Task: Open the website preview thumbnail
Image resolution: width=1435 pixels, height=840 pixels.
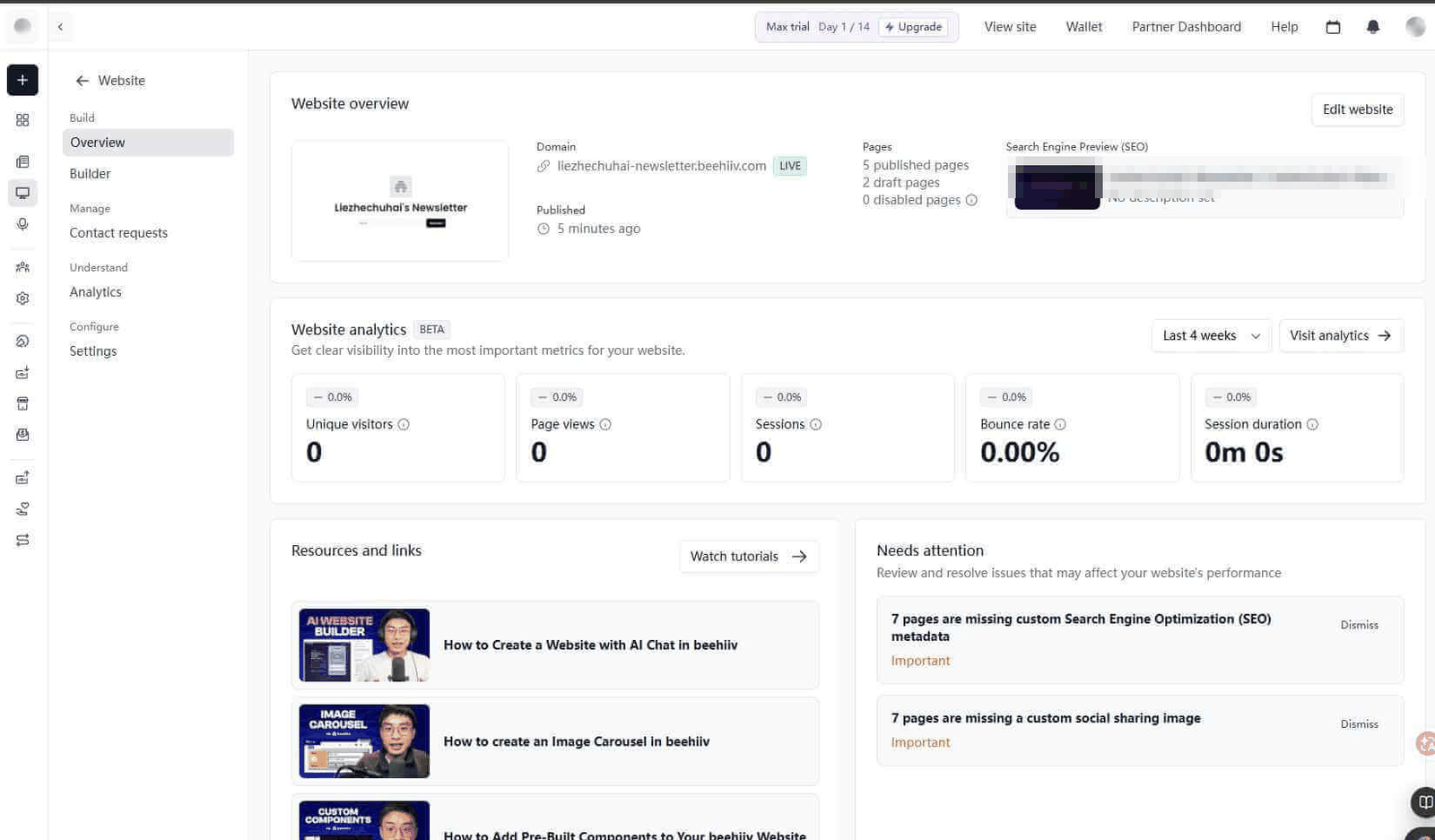Action: [400, 201]
